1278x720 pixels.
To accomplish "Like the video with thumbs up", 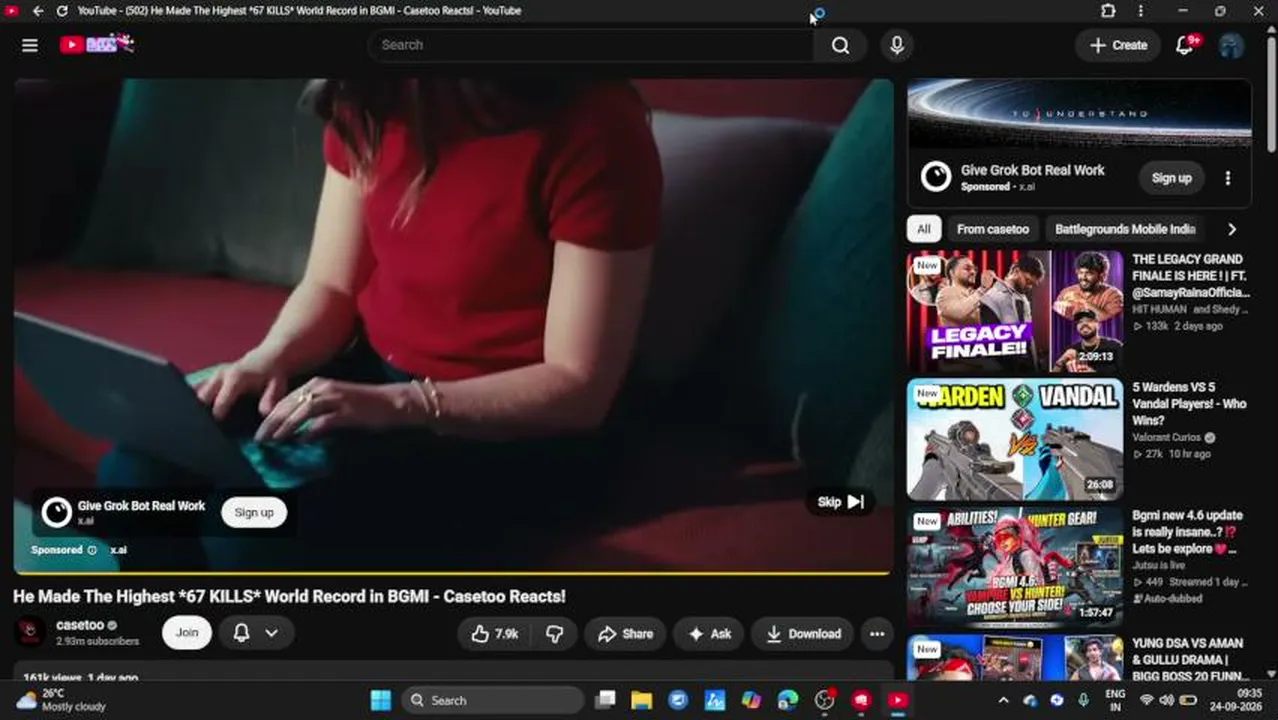I will pyautogui.click(x=494, y=633).
